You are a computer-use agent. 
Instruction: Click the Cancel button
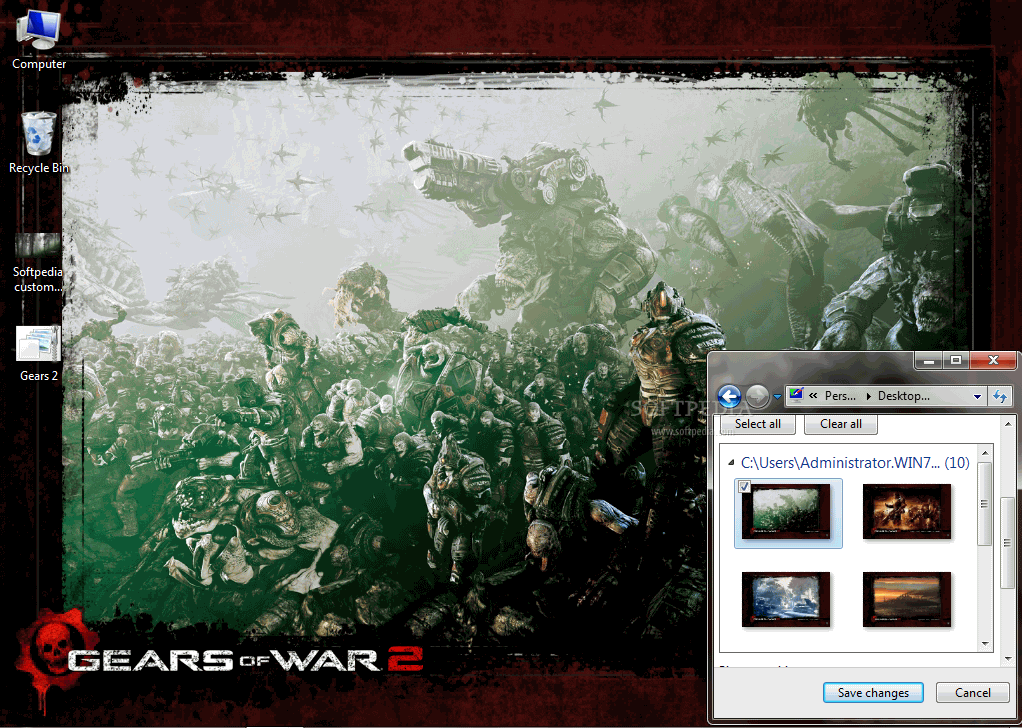tap(972, 693)
